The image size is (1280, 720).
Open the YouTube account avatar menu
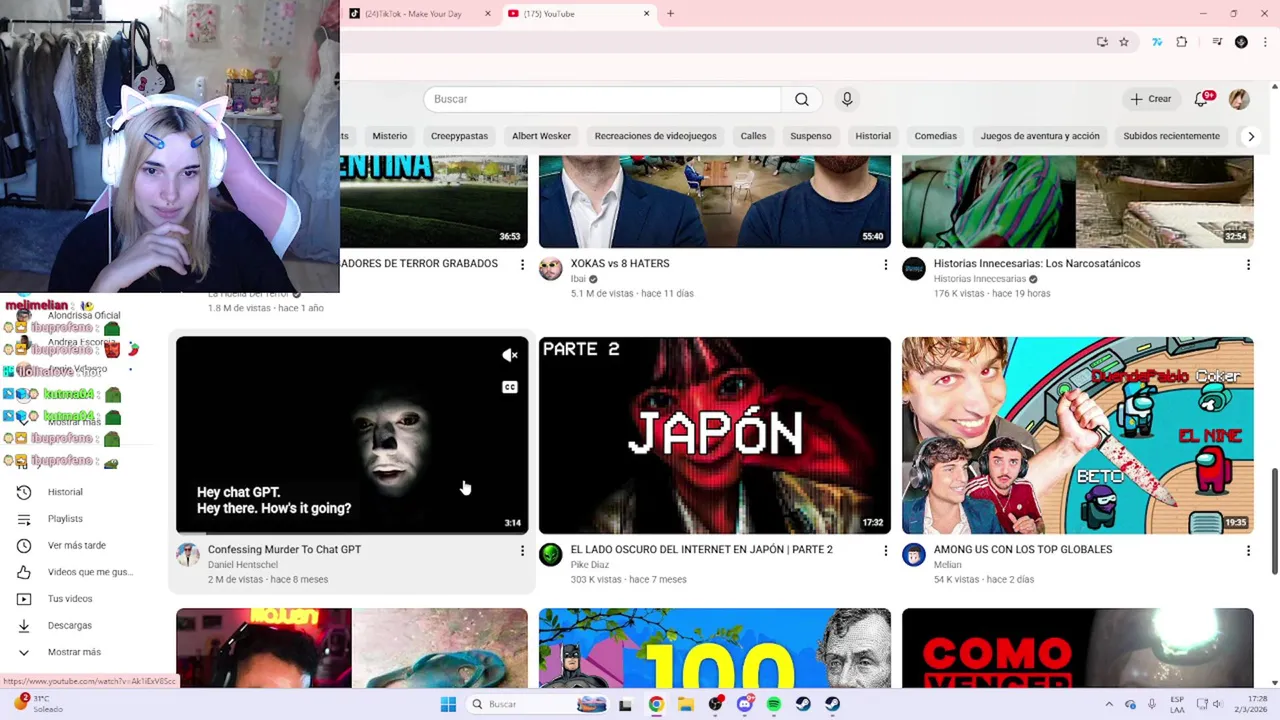click(1239, 99)
